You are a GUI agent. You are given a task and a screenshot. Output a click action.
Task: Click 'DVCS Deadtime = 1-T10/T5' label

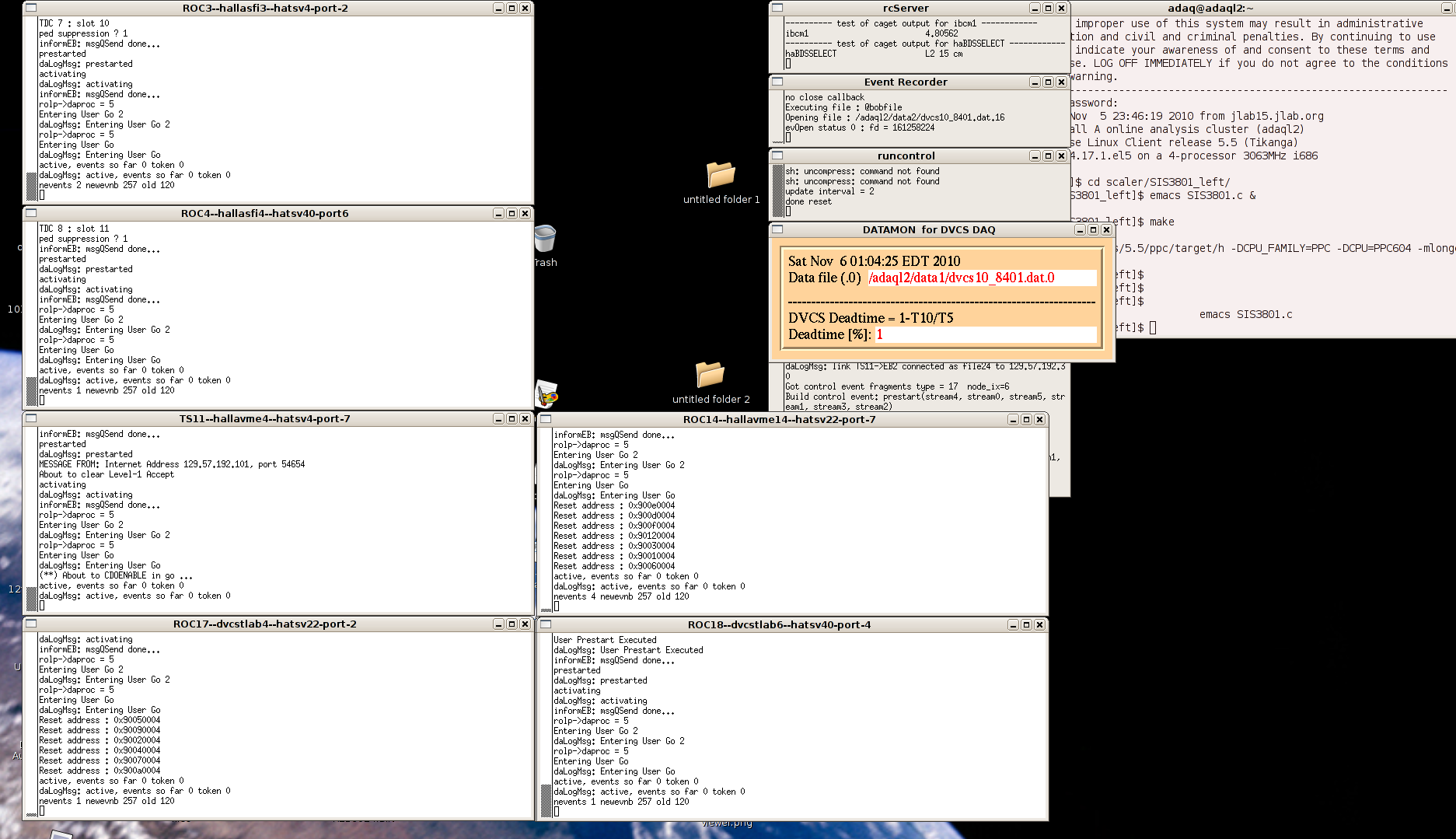(x=870, y=318)
